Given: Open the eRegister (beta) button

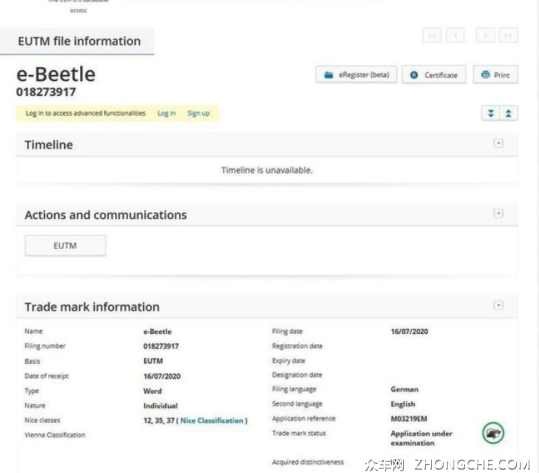Looking at the screenshot, I should pyautogui.click(x=356, y=75).
